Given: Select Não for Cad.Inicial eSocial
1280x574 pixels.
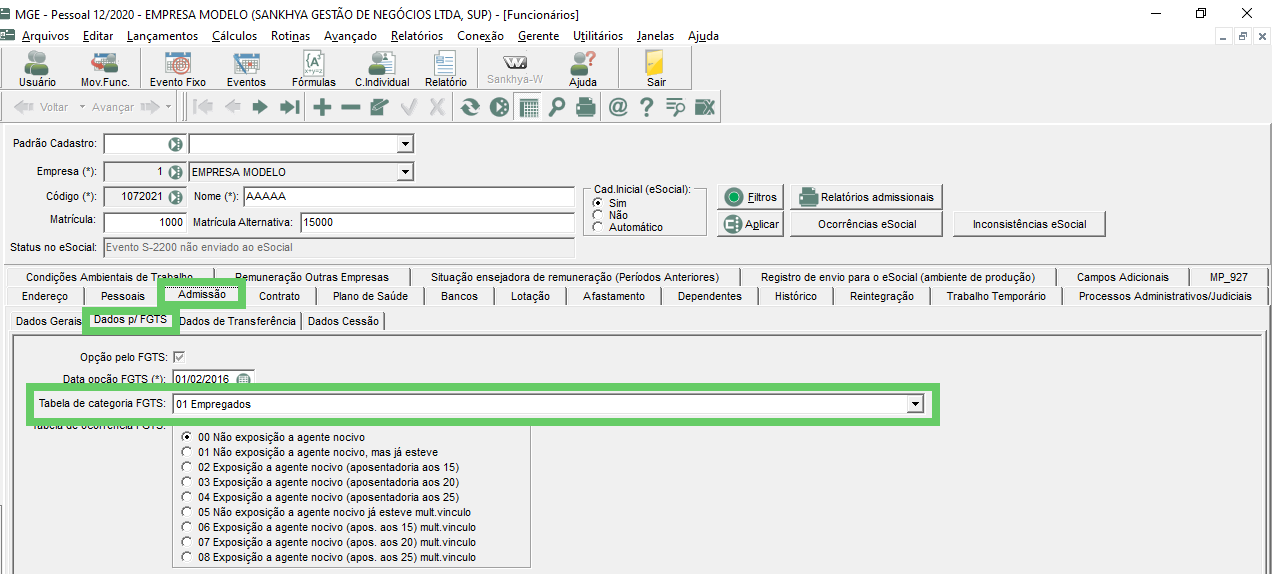Looking at the screenshot, I should 597,215.
